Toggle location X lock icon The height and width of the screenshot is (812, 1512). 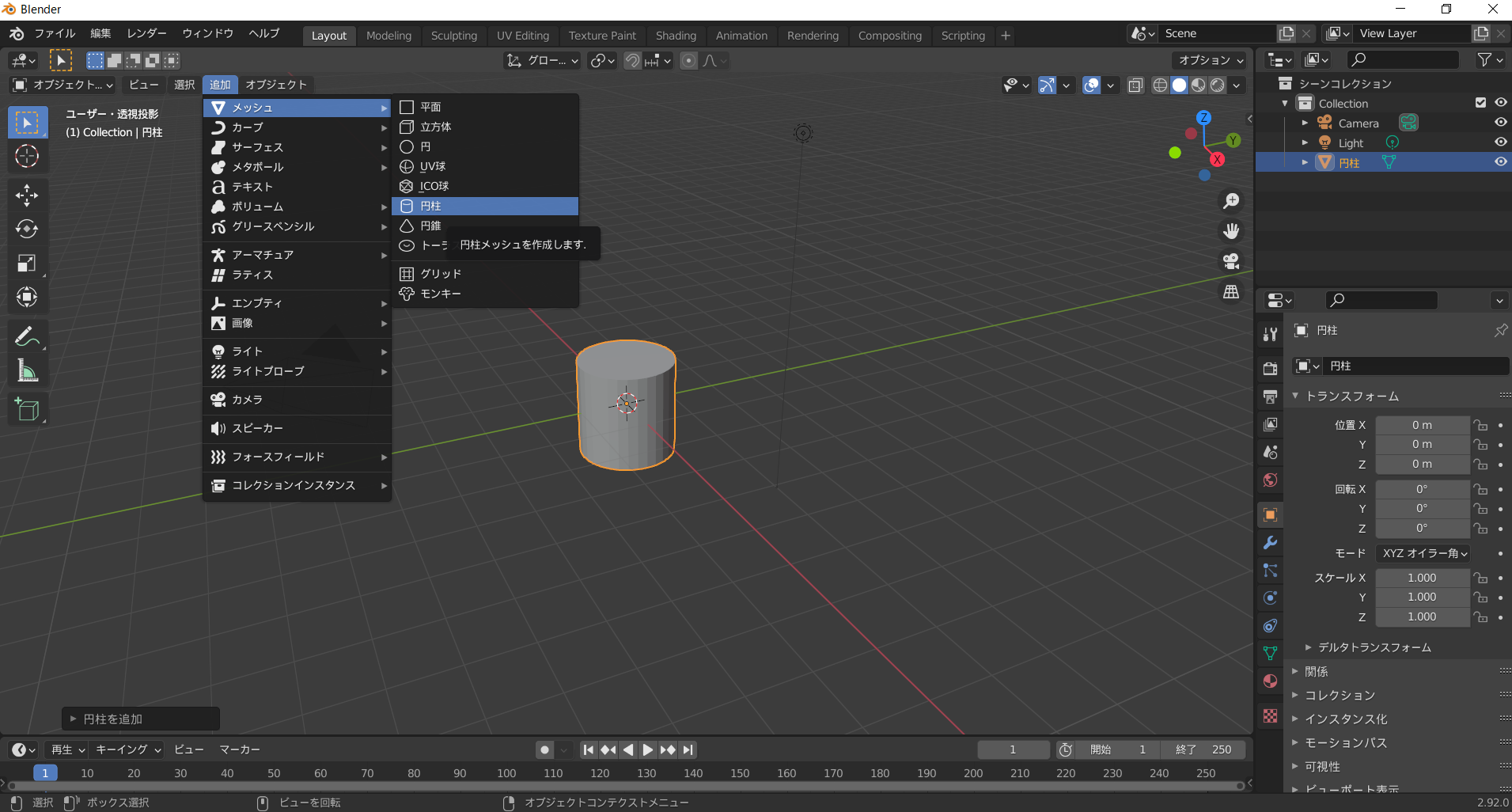[1480, 425]
